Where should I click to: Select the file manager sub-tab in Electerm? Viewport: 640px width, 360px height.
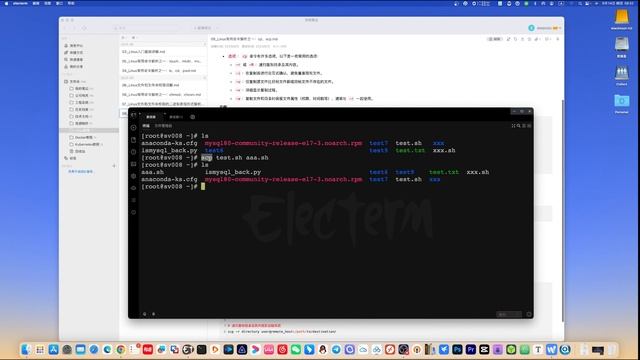(x=163, y=126)
